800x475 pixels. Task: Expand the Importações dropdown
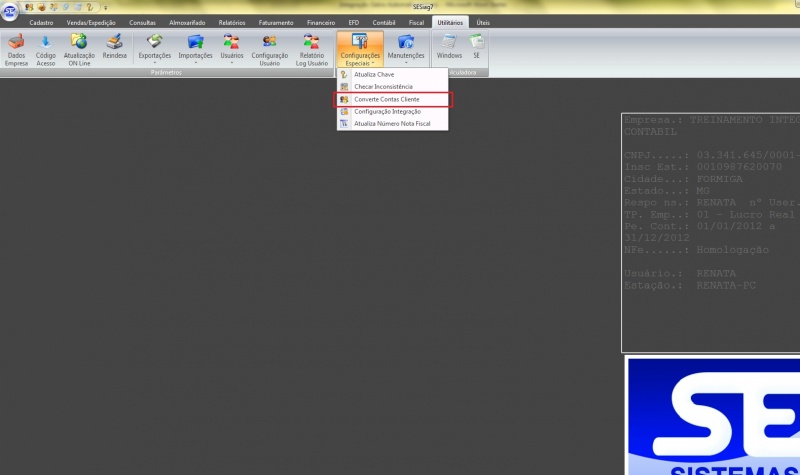point(195,48)
